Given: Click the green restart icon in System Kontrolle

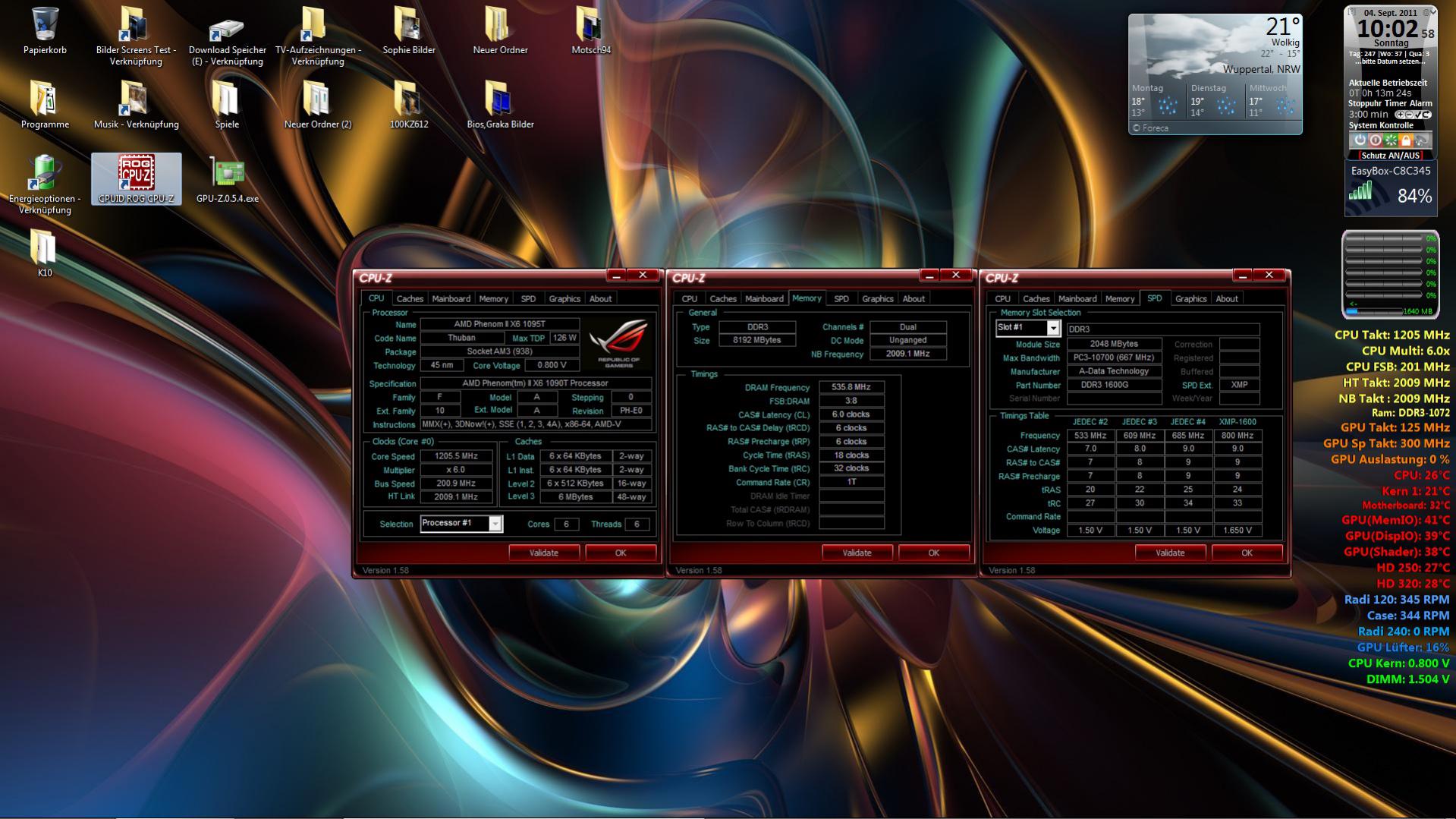Looking at the screenshot, I should click(1391, 140).
